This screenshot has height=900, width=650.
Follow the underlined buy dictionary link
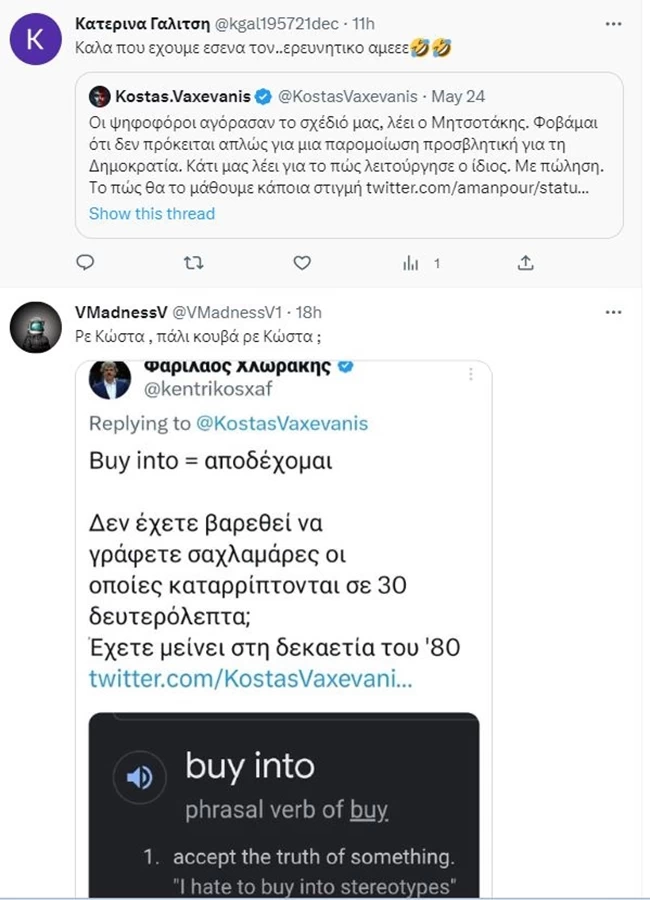tap(369, 810)
